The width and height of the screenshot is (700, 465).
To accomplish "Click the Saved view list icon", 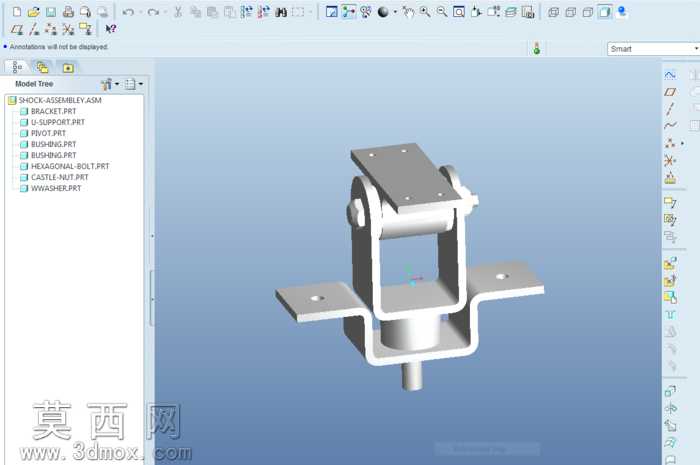I will pyautogui.click(x=493, y=12).
